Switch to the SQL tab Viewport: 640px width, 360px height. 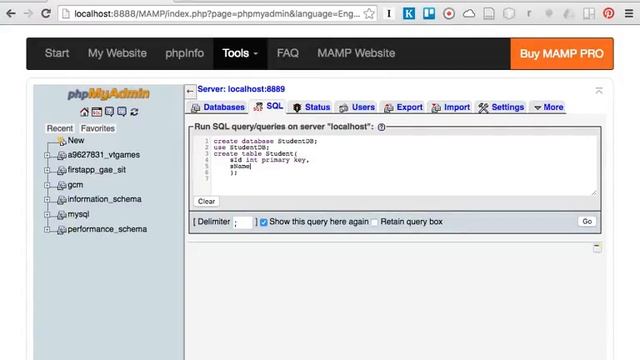pos(269,107)
